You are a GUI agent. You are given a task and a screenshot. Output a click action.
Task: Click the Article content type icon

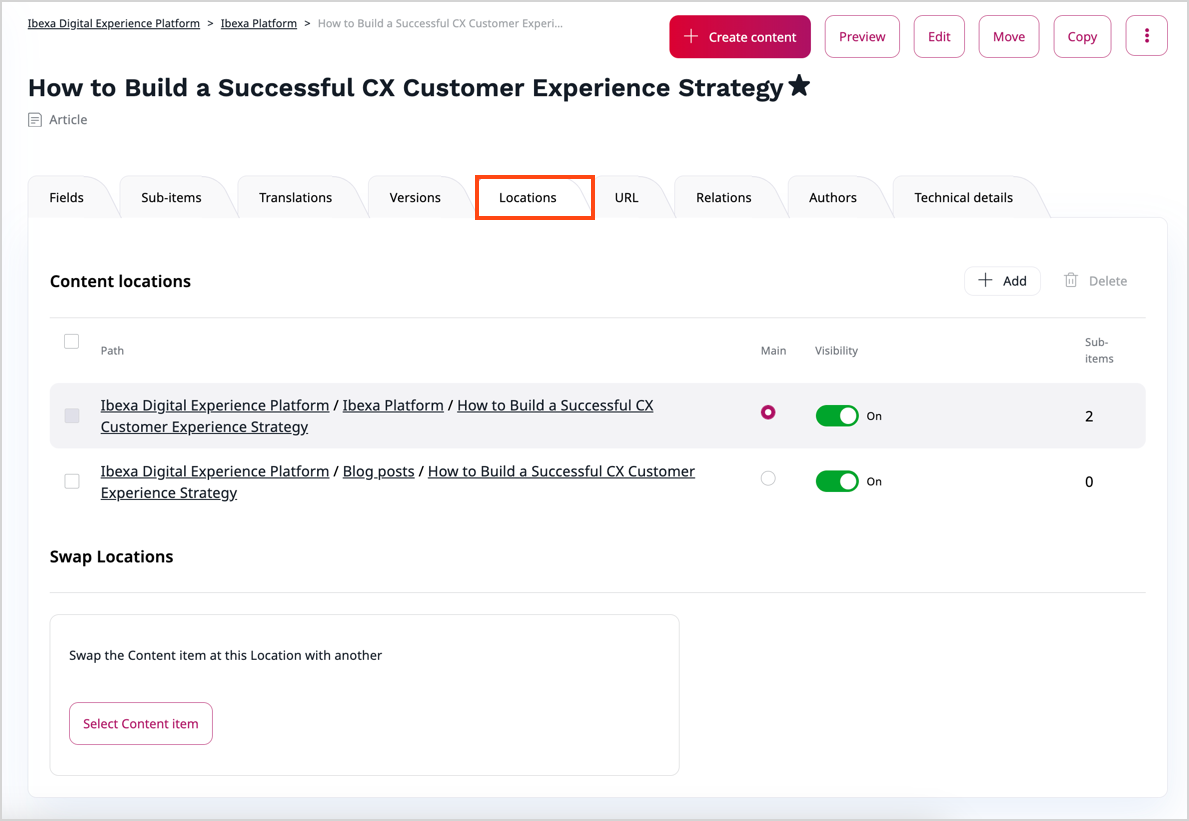35,120
